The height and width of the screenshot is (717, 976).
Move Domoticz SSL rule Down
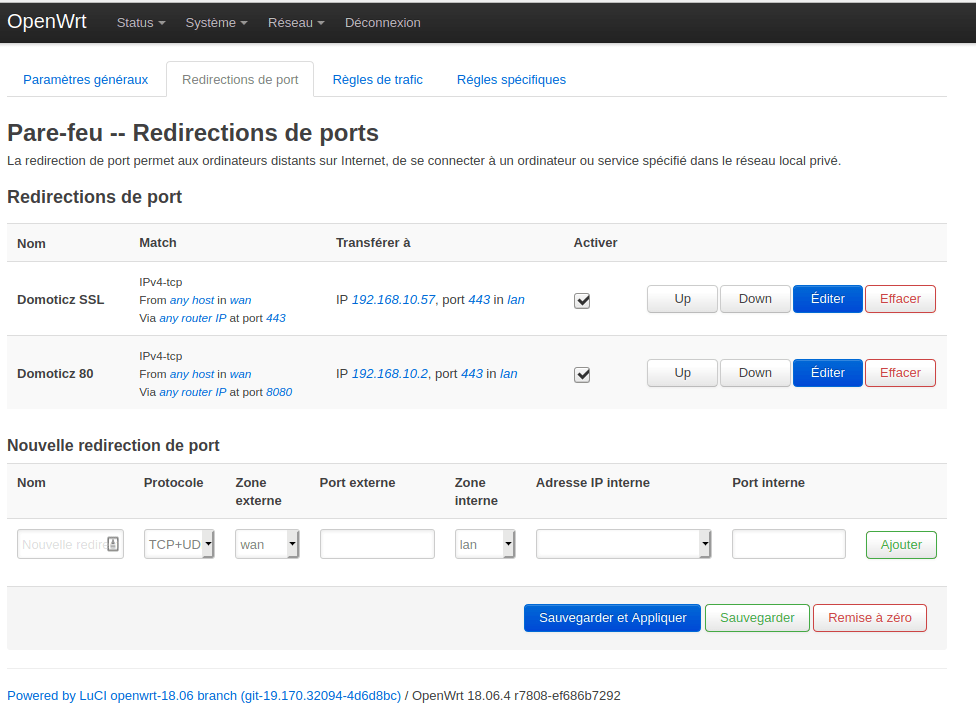[x=755, y=299]
